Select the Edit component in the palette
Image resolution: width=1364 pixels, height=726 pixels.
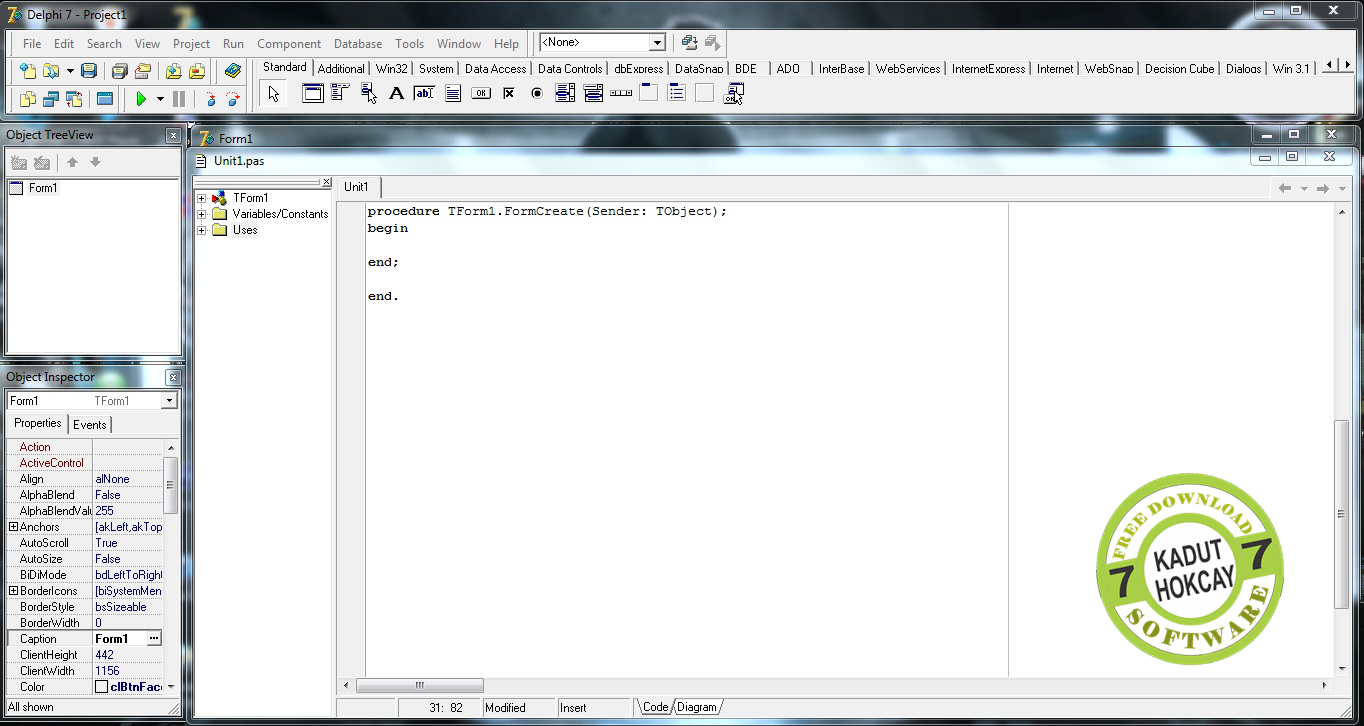[x=424, y=94]
